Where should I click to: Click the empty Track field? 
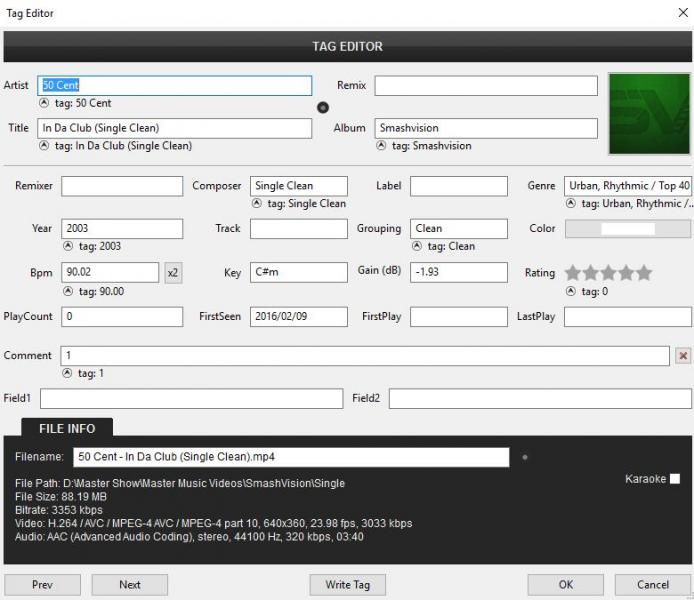299,229
